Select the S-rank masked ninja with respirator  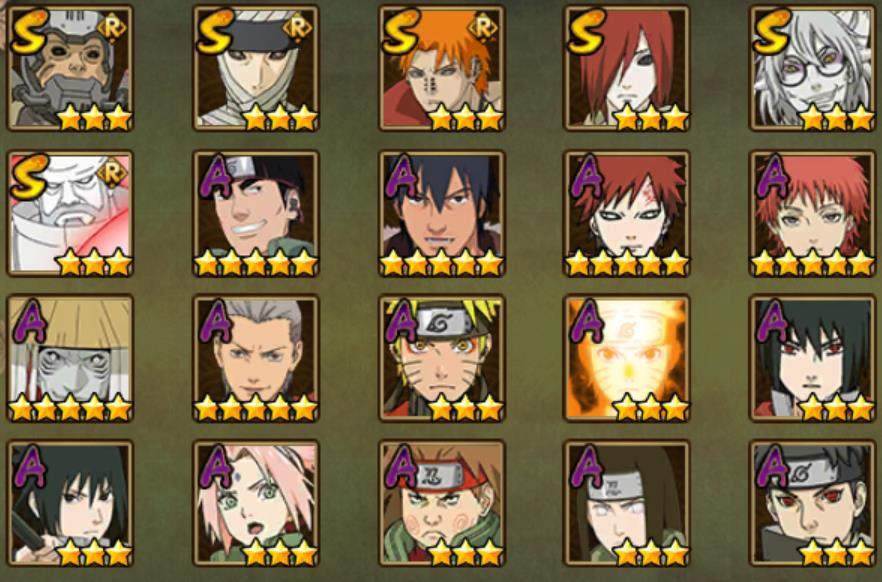(x=70, y=68)
